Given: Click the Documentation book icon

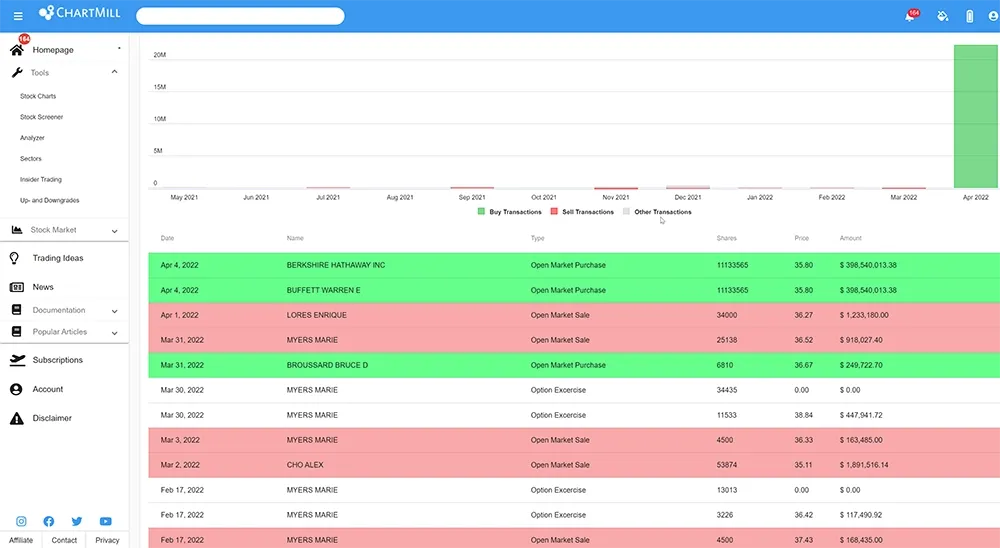Looking at the screenshot, I should point(17,310).
